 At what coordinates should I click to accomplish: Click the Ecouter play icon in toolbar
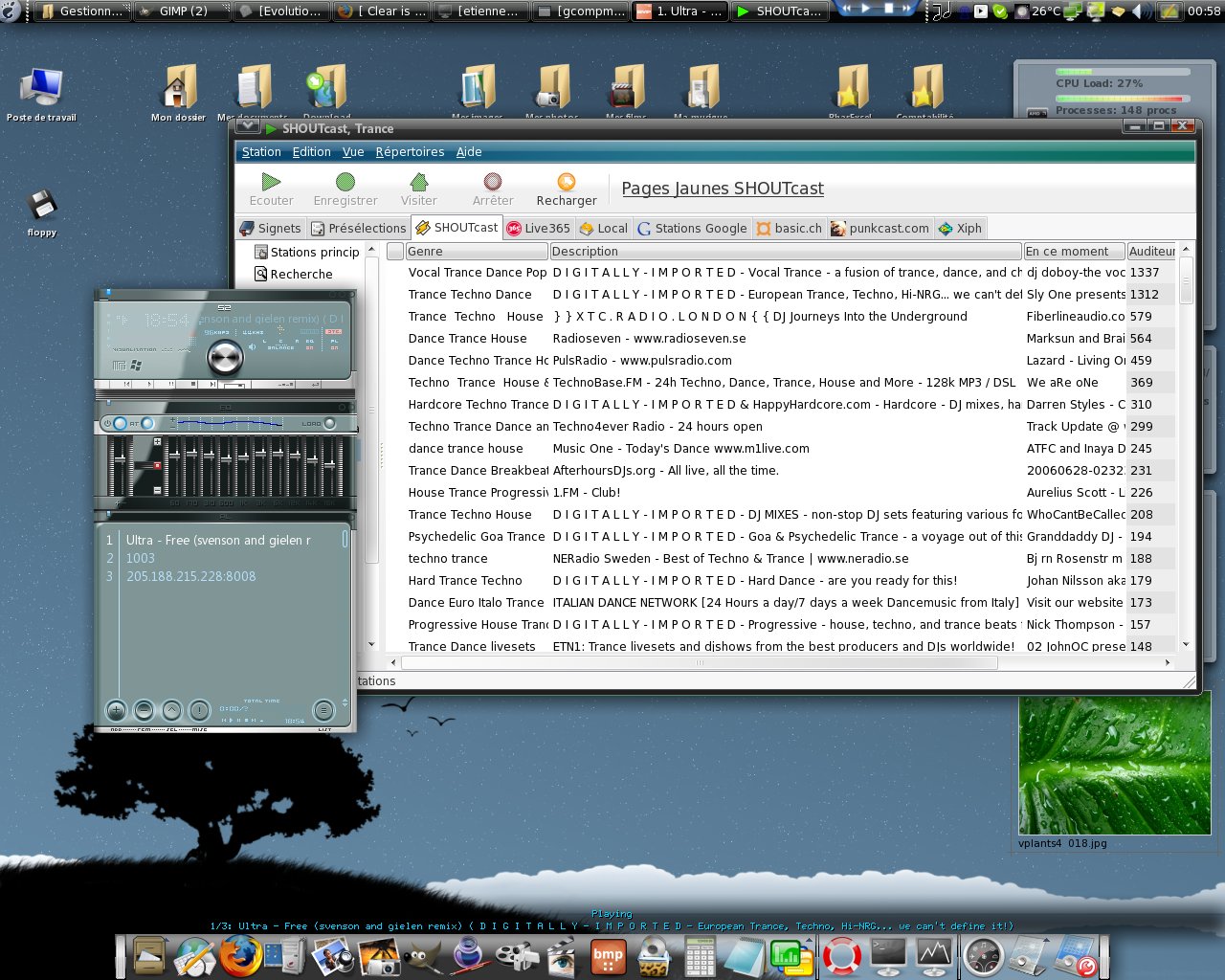[271, 182]
